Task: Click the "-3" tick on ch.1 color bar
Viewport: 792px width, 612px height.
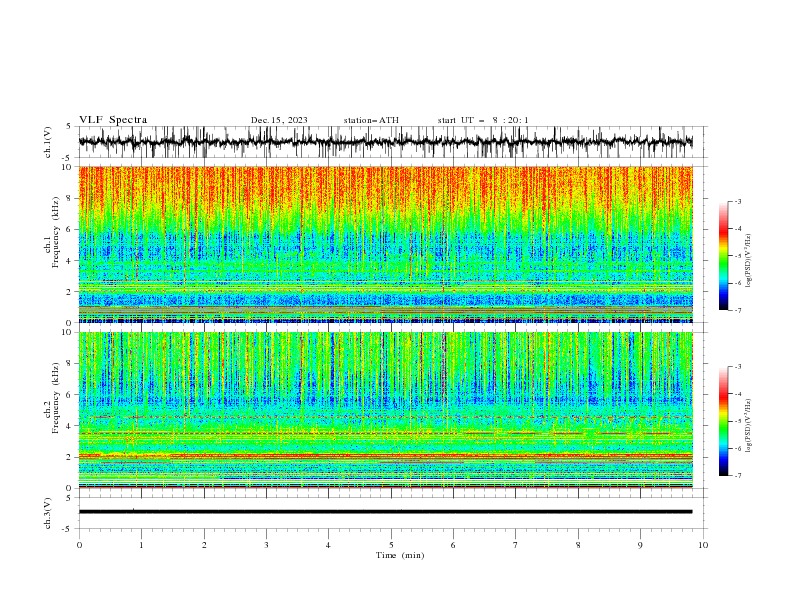Action: click(x=737, y=201)
